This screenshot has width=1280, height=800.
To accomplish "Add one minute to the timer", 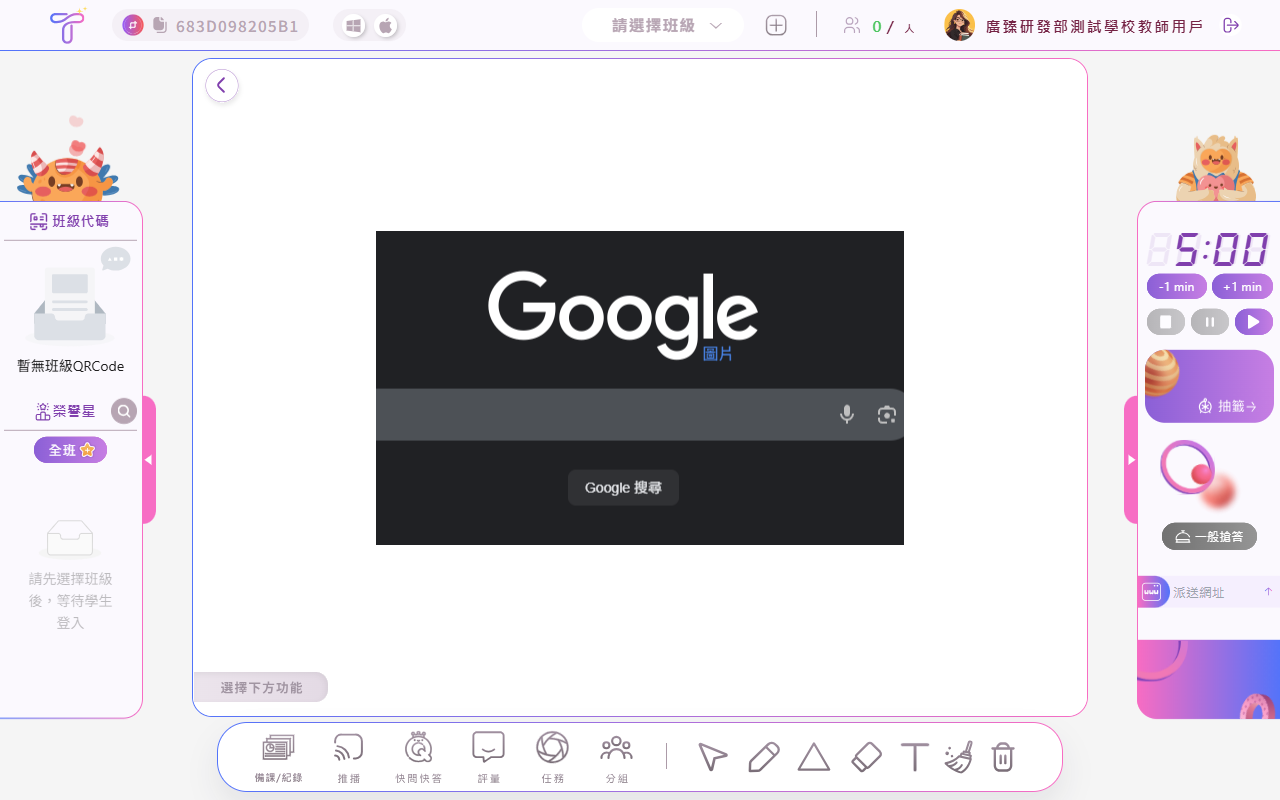I will [x=1242, y=287].
